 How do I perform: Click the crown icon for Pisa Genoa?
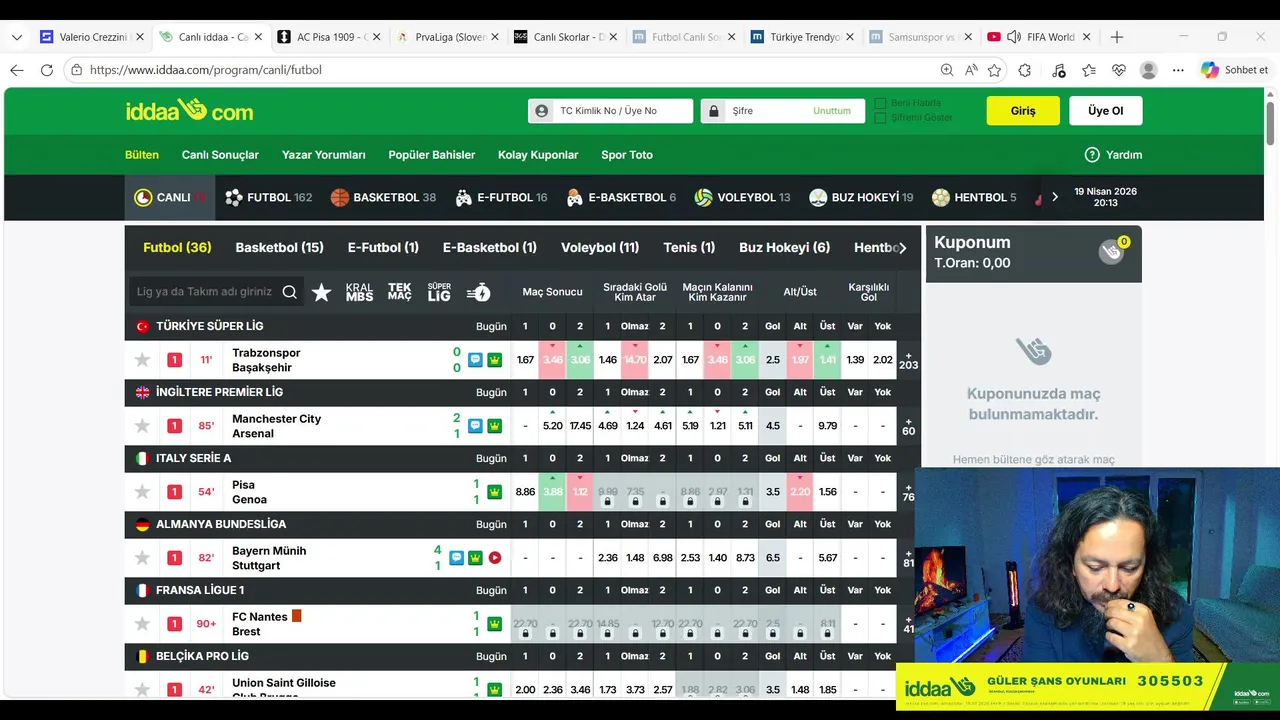click(x=494, y=492)
